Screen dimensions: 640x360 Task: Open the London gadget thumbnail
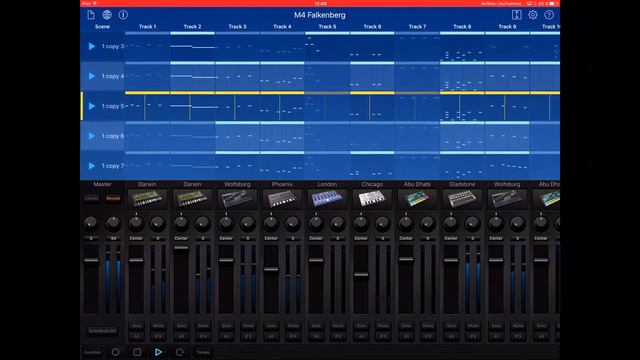[327, 199]
